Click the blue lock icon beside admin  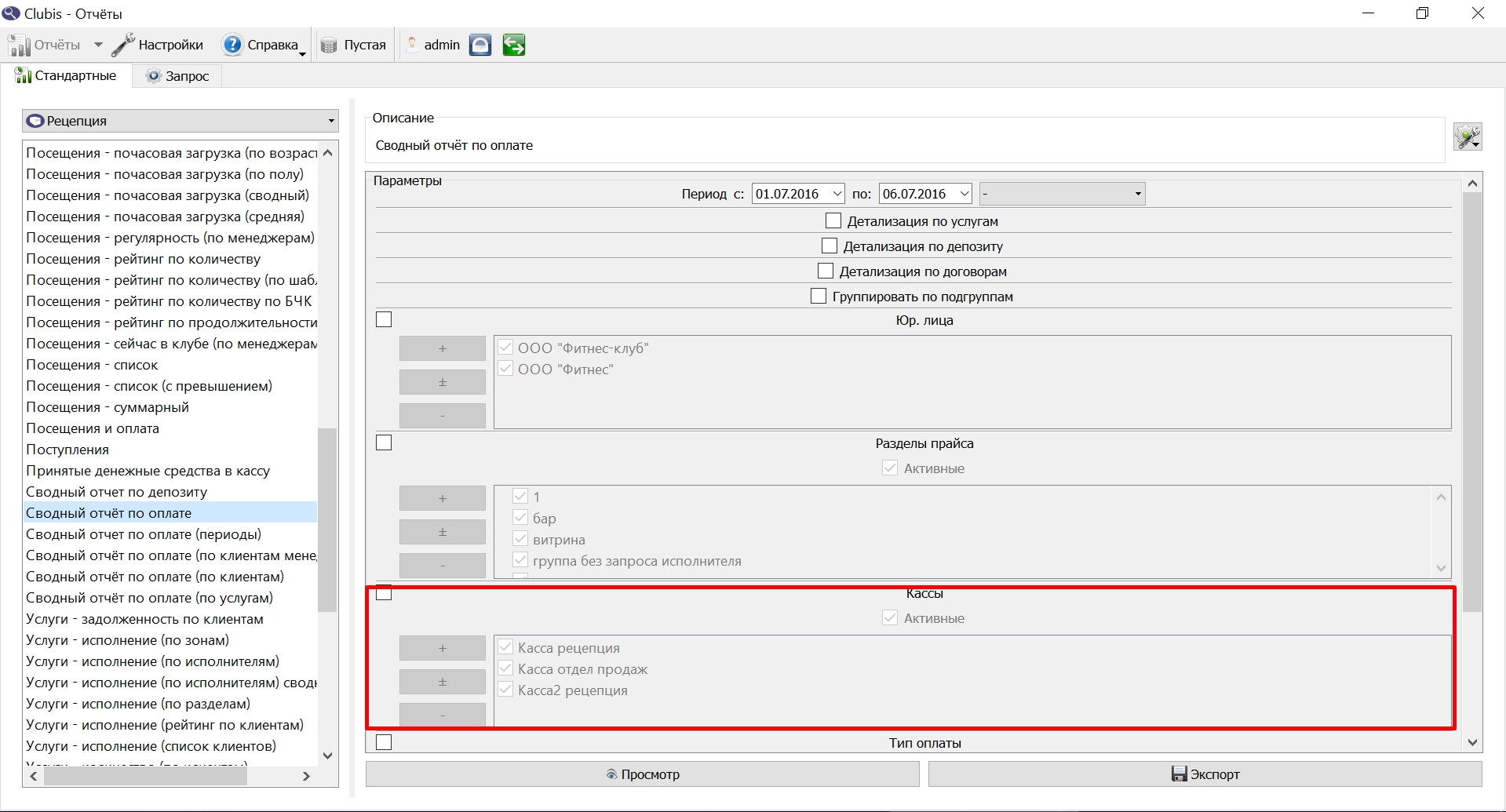tap(480, 45)
